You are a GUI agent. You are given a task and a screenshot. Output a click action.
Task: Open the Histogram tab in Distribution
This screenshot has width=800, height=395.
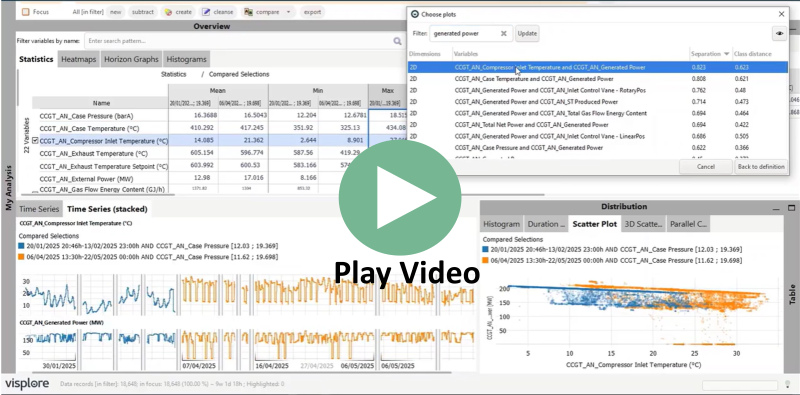[x=502, y=224]
